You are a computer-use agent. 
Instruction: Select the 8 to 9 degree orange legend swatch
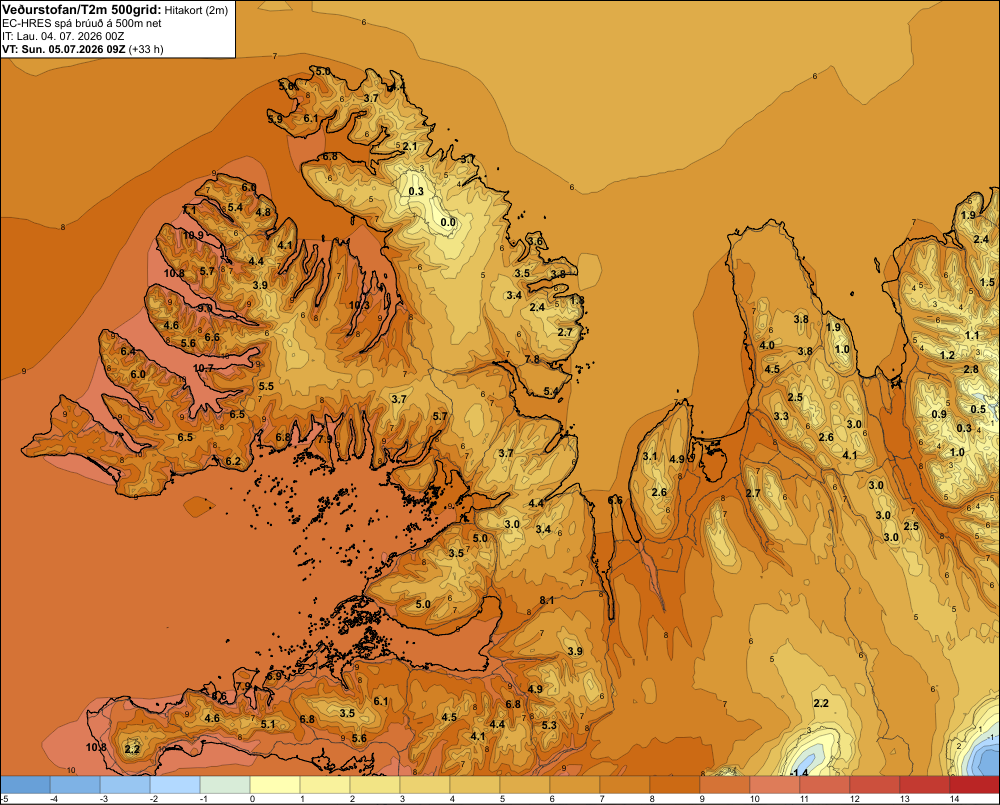675,785
